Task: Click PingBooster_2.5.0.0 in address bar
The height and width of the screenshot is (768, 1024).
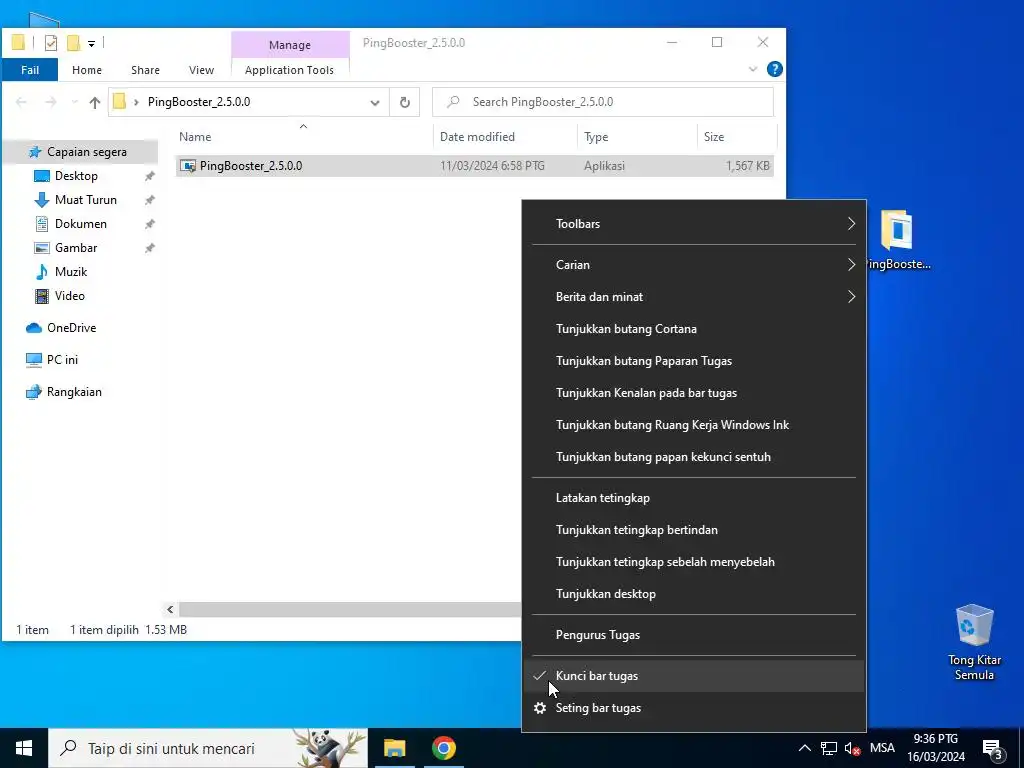Action: pyautogui.click(x=199, y=103)
